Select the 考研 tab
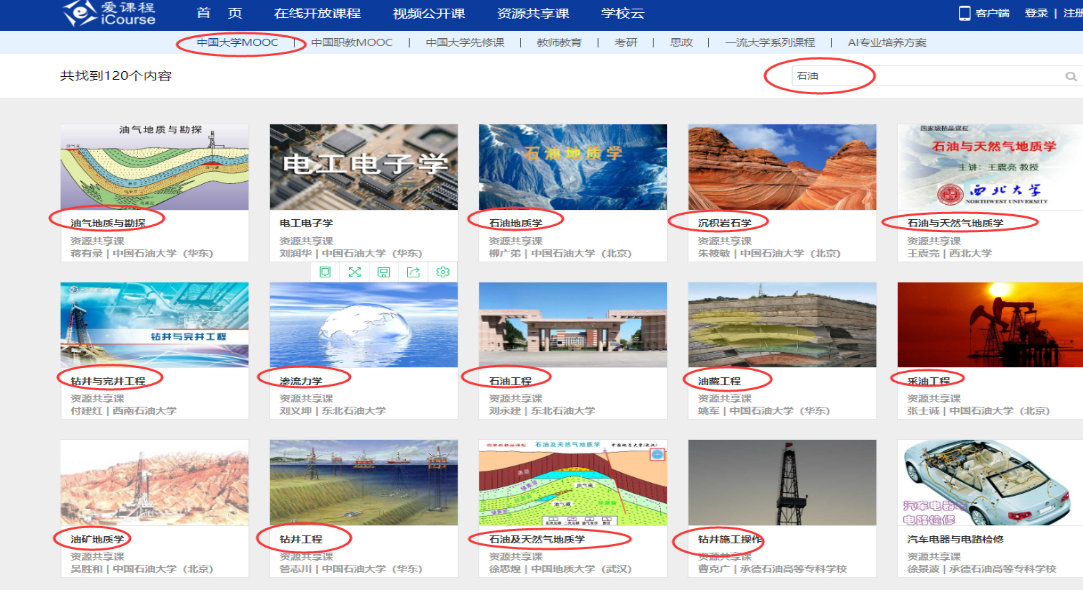The image size is (1083, 590). (x=626, y=42)
